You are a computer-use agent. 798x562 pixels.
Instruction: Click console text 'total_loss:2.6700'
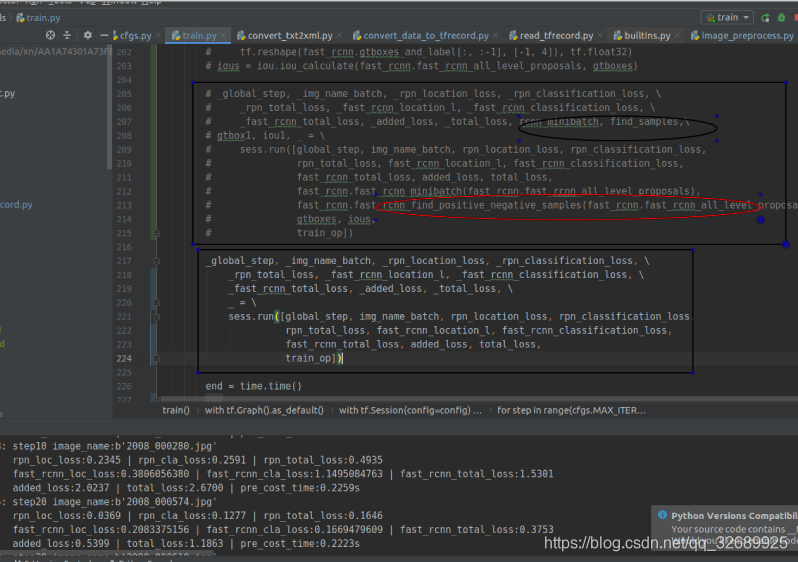(x=175, y=488)
